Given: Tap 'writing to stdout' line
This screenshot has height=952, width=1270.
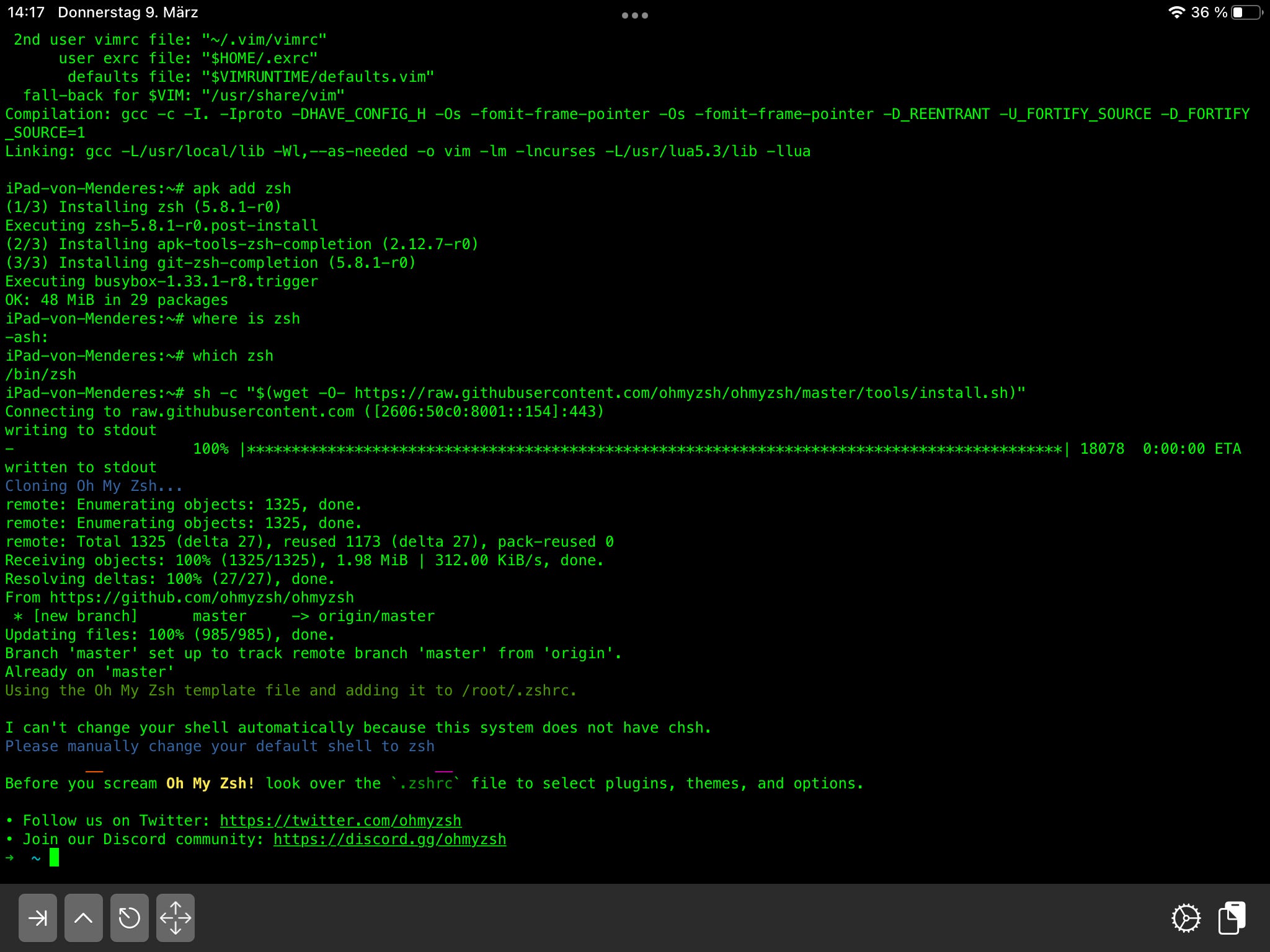Looking at the screenshot, I should 81,430.
